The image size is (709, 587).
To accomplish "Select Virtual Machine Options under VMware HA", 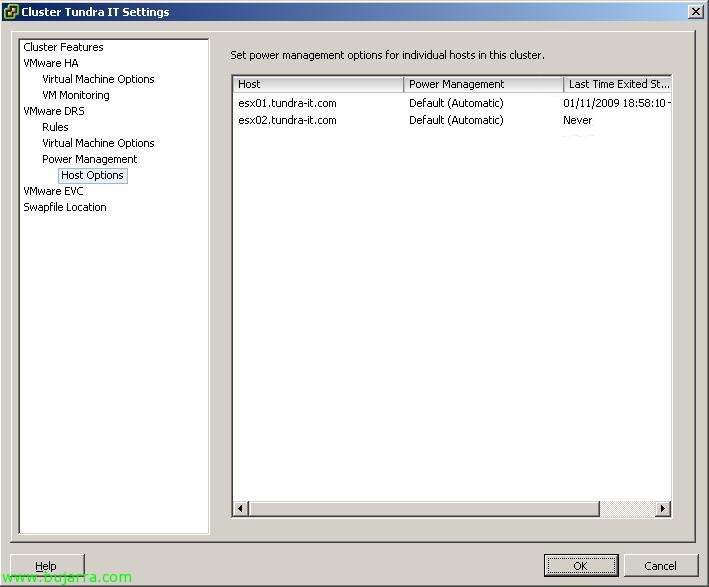I will point(98,79).
